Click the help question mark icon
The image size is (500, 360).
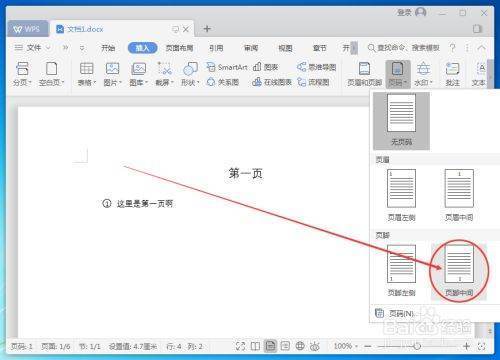coord(452,48)
